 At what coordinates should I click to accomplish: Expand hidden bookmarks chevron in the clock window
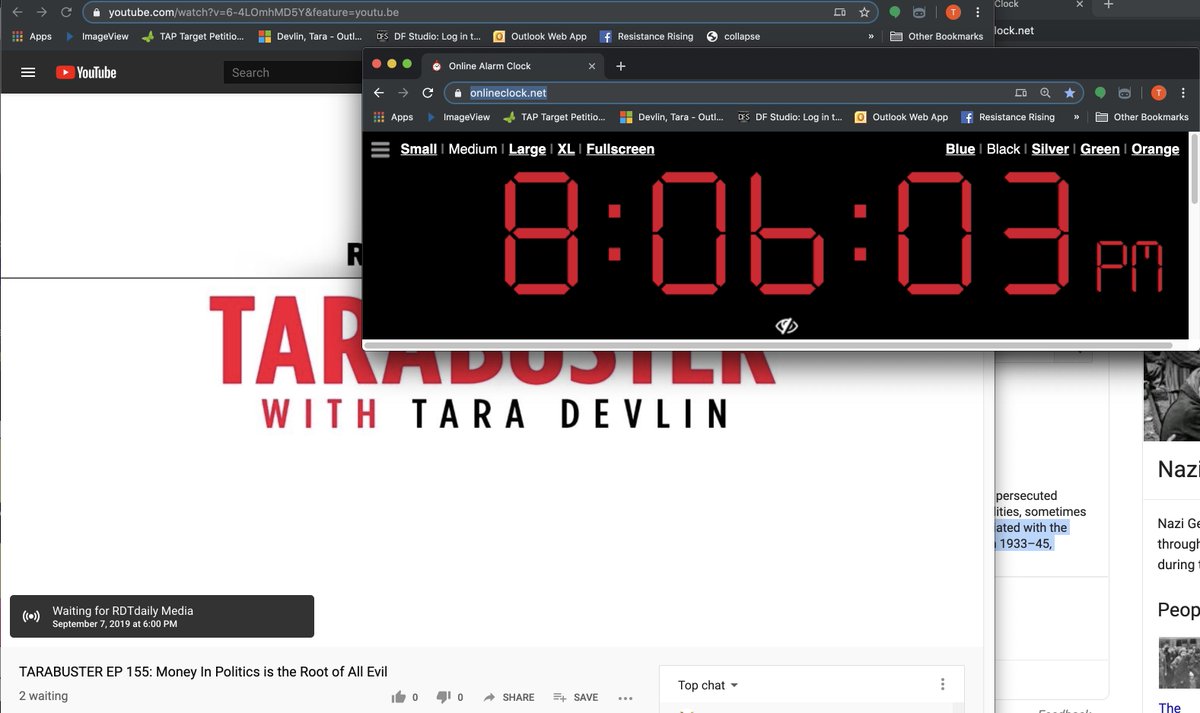(x=1077, y=117)
